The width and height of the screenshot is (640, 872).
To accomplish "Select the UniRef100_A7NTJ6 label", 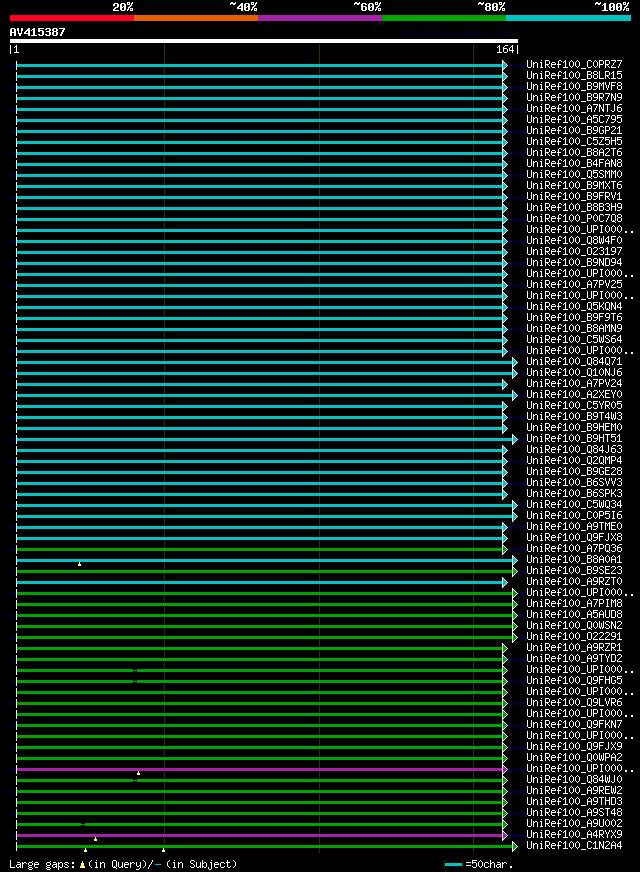I will (x=574, y=108).
